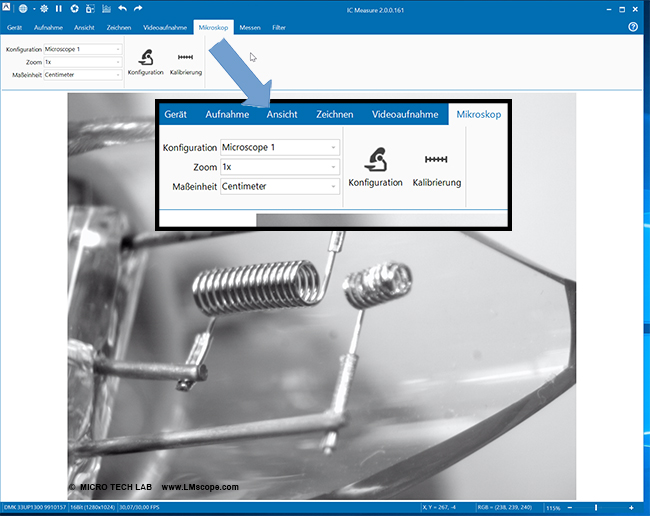Switch to the Videoaufnahme tab
This screenshot has width=650, height=516.
point(163,27)
